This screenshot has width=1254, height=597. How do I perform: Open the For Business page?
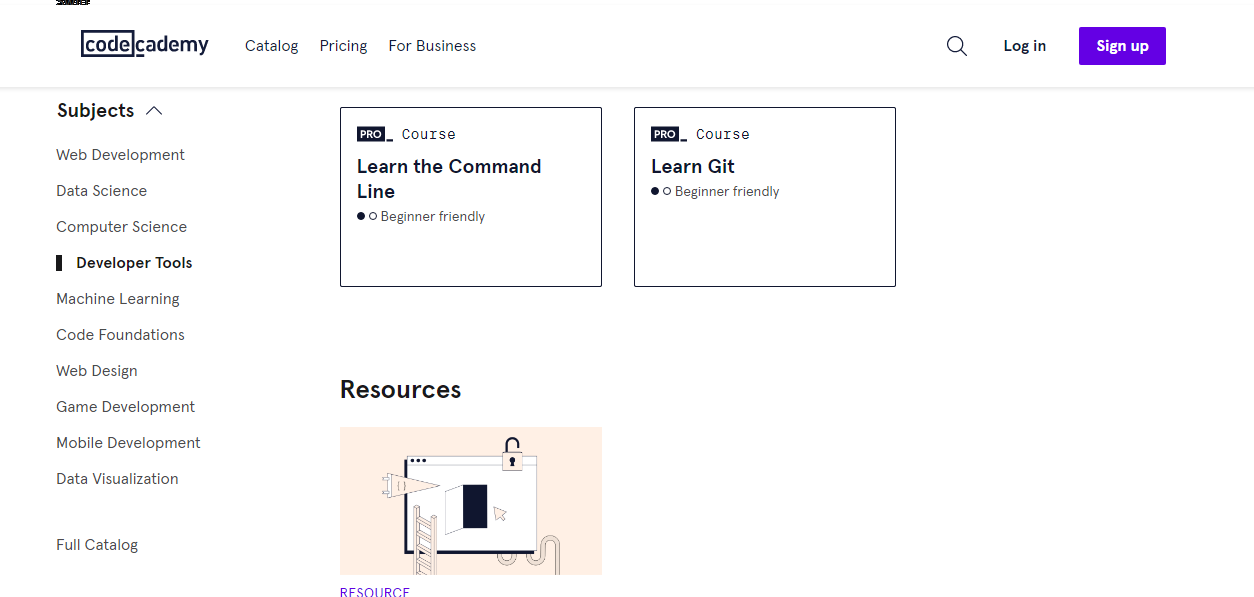pyautogui.click(x=432, y=46)
